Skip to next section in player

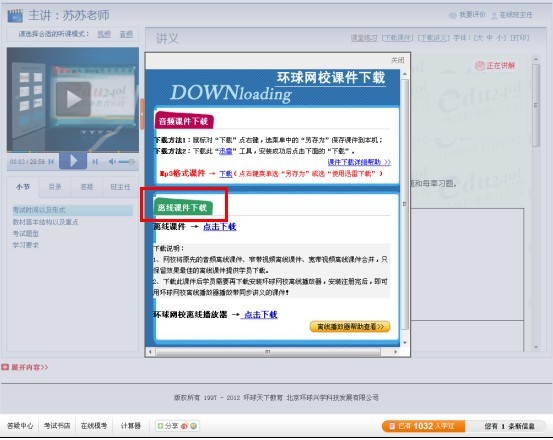[x=95, y=162]
